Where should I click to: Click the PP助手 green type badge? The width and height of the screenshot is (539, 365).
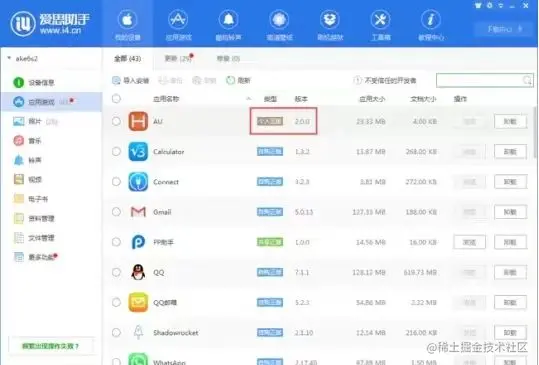point(270,242)
